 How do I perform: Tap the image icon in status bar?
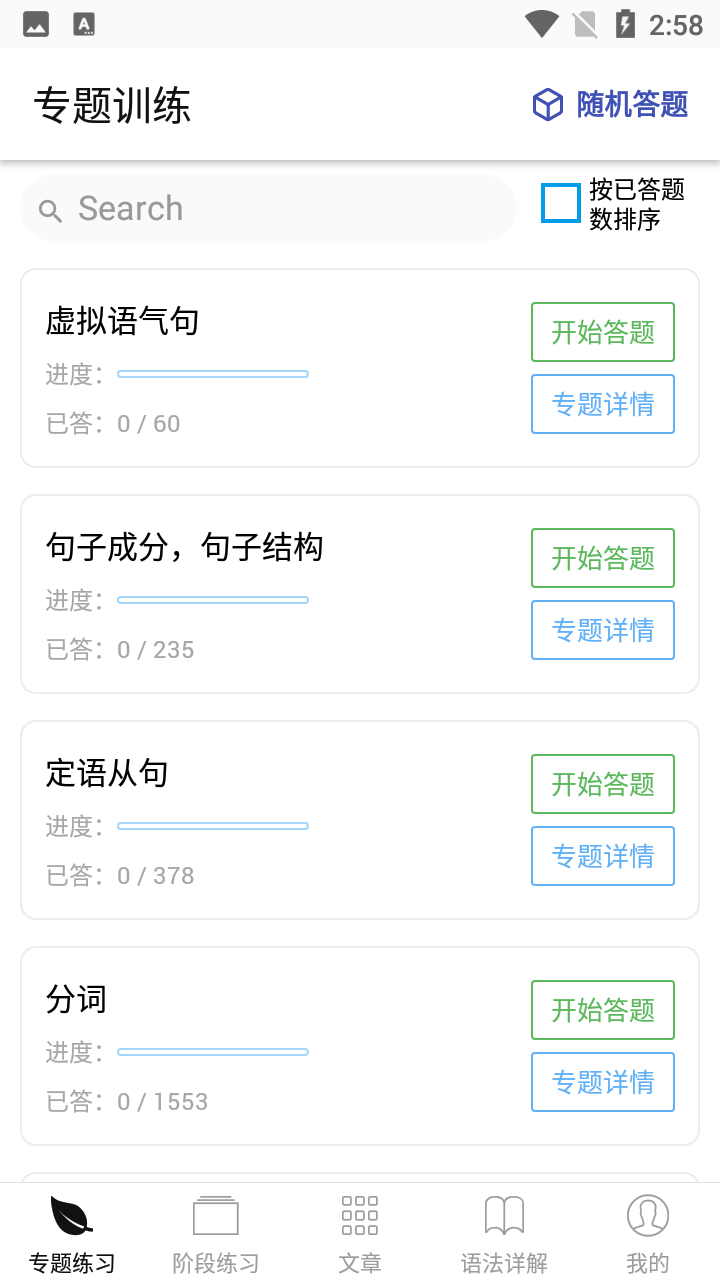pos(36,24)
